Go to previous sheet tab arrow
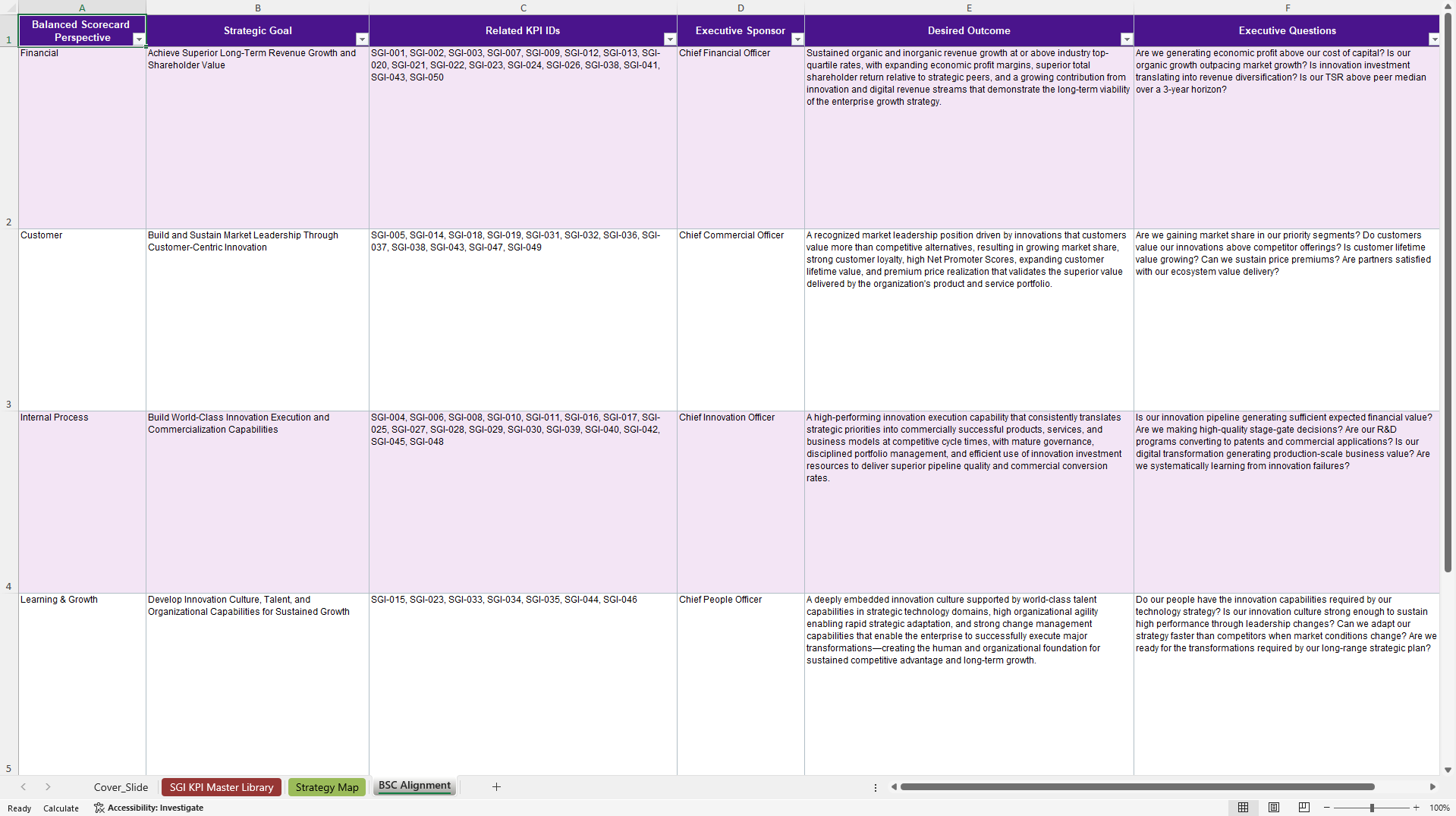1456x816 pixels. click(24, 787)
